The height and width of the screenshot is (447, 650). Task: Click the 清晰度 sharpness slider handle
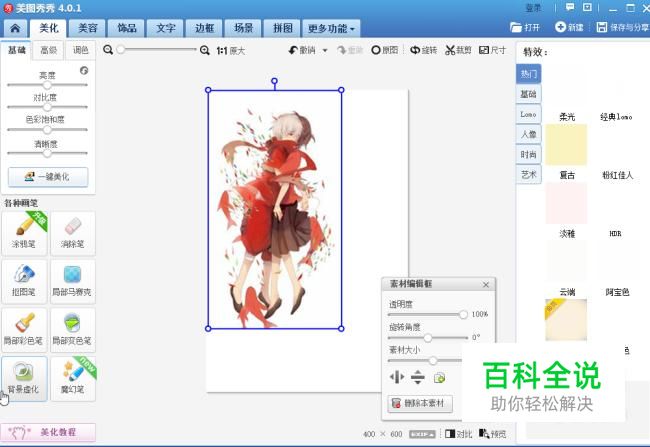click(x=47, y=153)
